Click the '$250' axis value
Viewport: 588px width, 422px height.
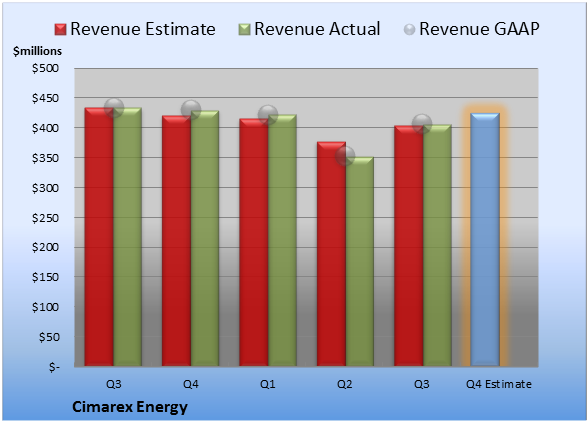pos(45,218)
